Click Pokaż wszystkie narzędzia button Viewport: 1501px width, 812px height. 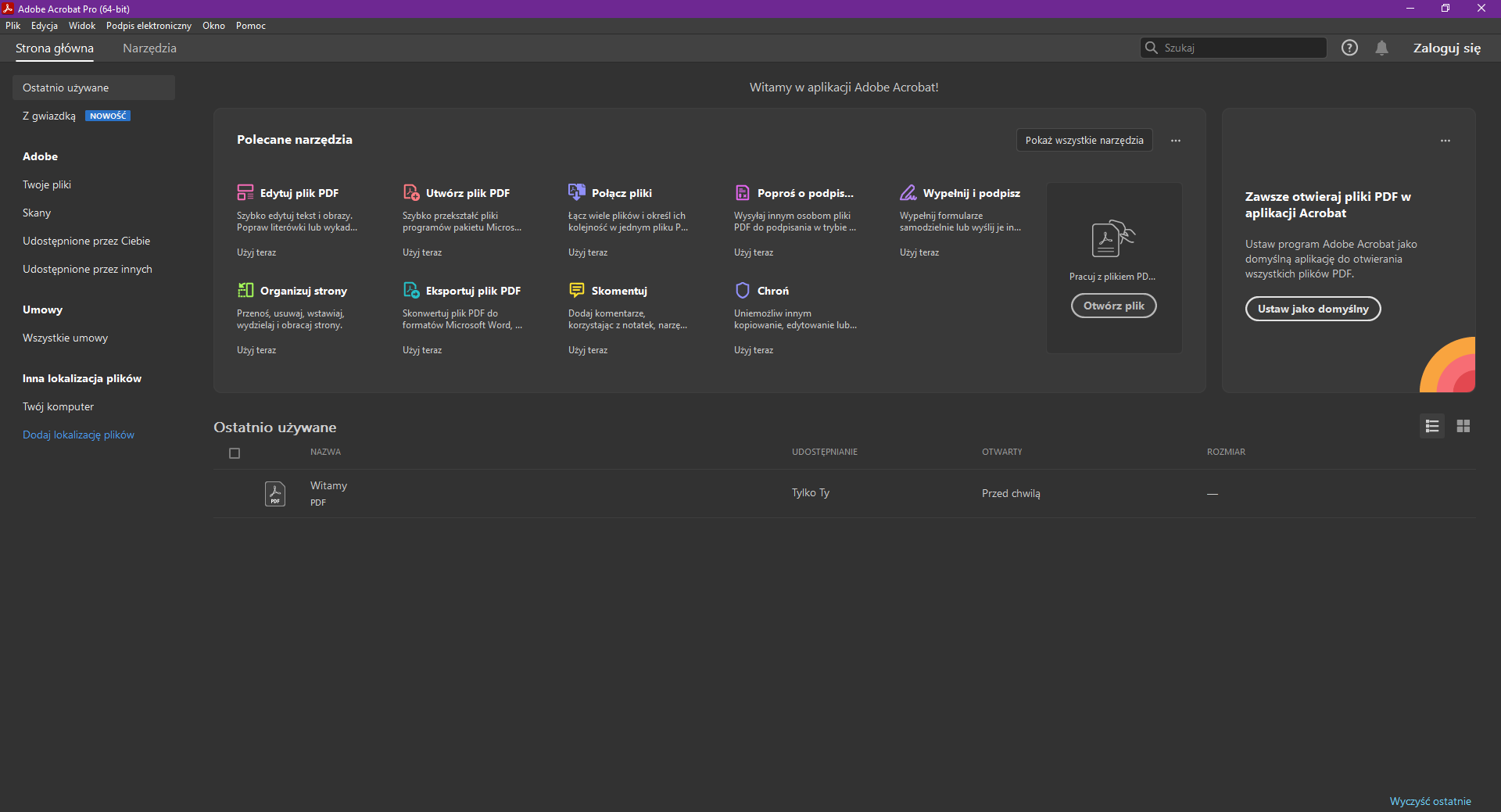[1084, 140]
